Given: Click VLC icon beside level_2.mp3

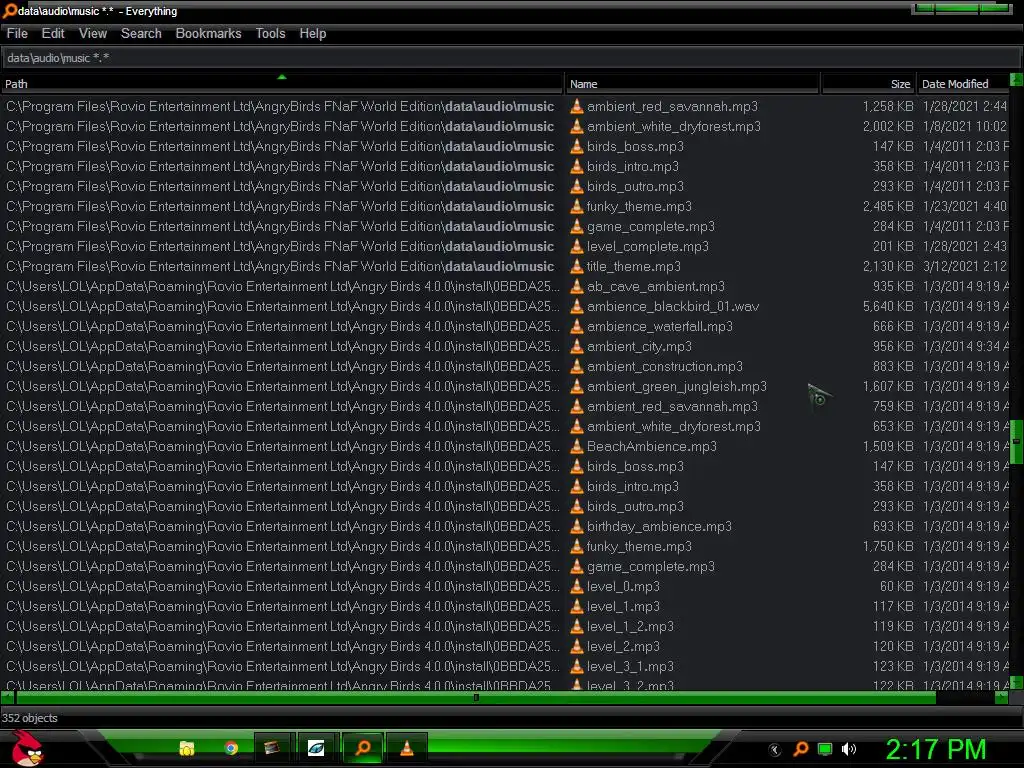Looking at the screenshot, I should coord(577,647).
